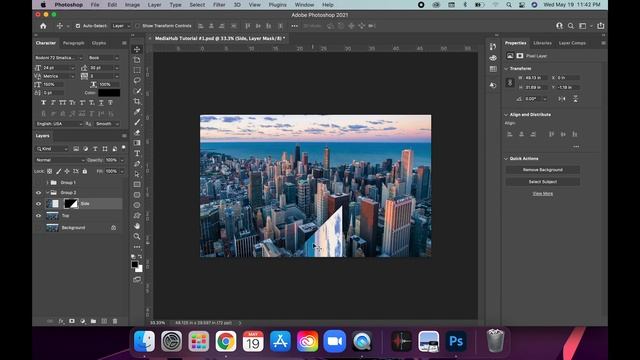Viewport: 640px width, 360px height.
Task: Switch to the Paragraph tab
Action: tap(73, 43)
